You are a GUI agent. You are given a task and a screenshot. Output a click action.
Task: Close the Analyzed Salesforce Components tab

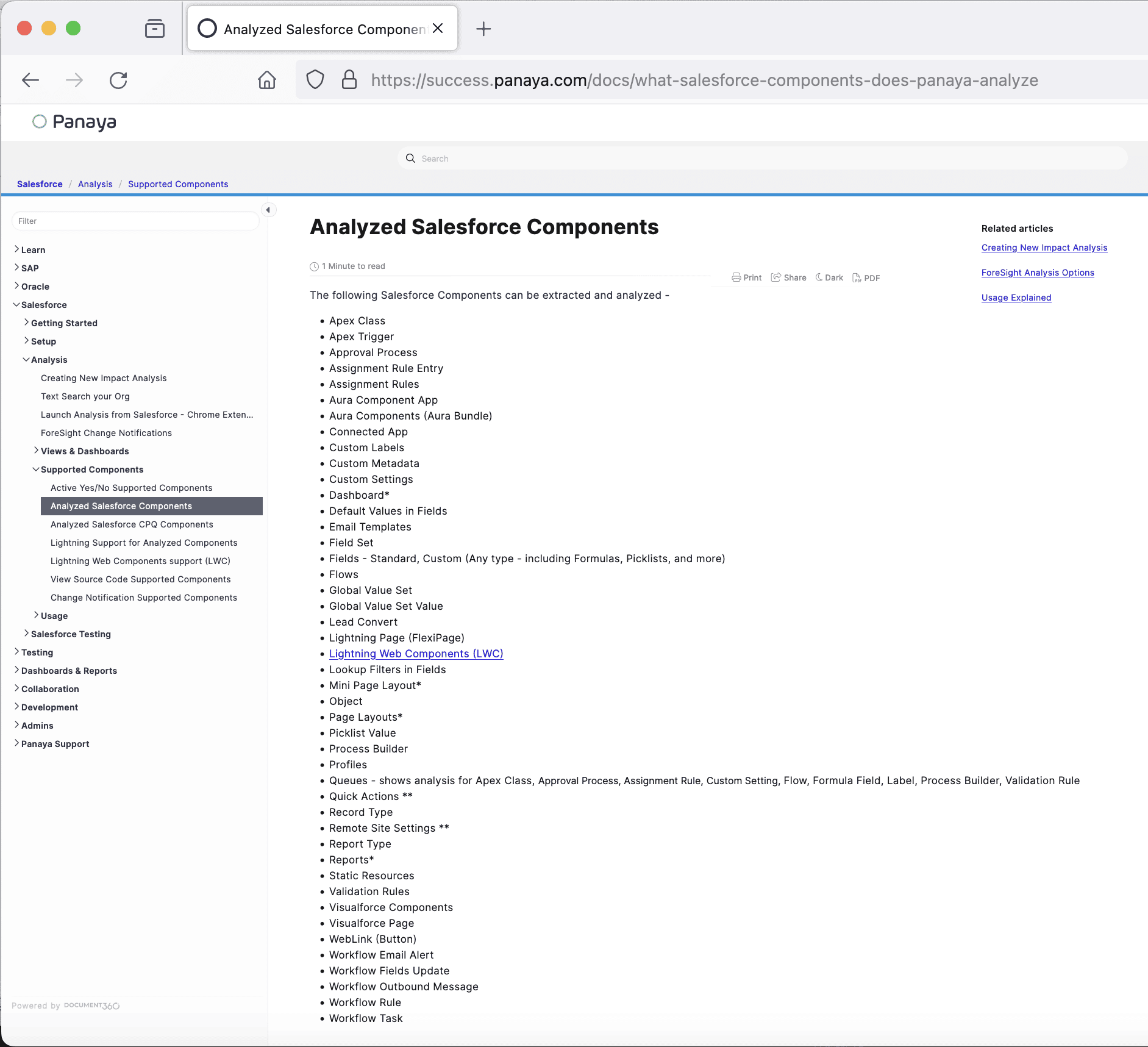438,29
